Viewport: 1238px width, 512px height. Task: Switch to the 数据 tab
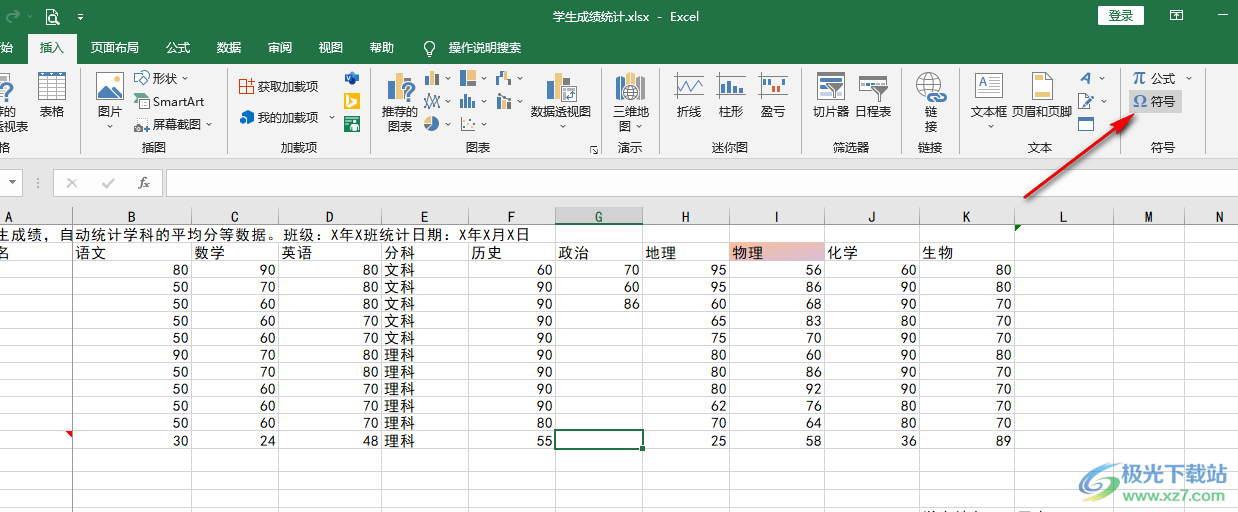[229, 48]
